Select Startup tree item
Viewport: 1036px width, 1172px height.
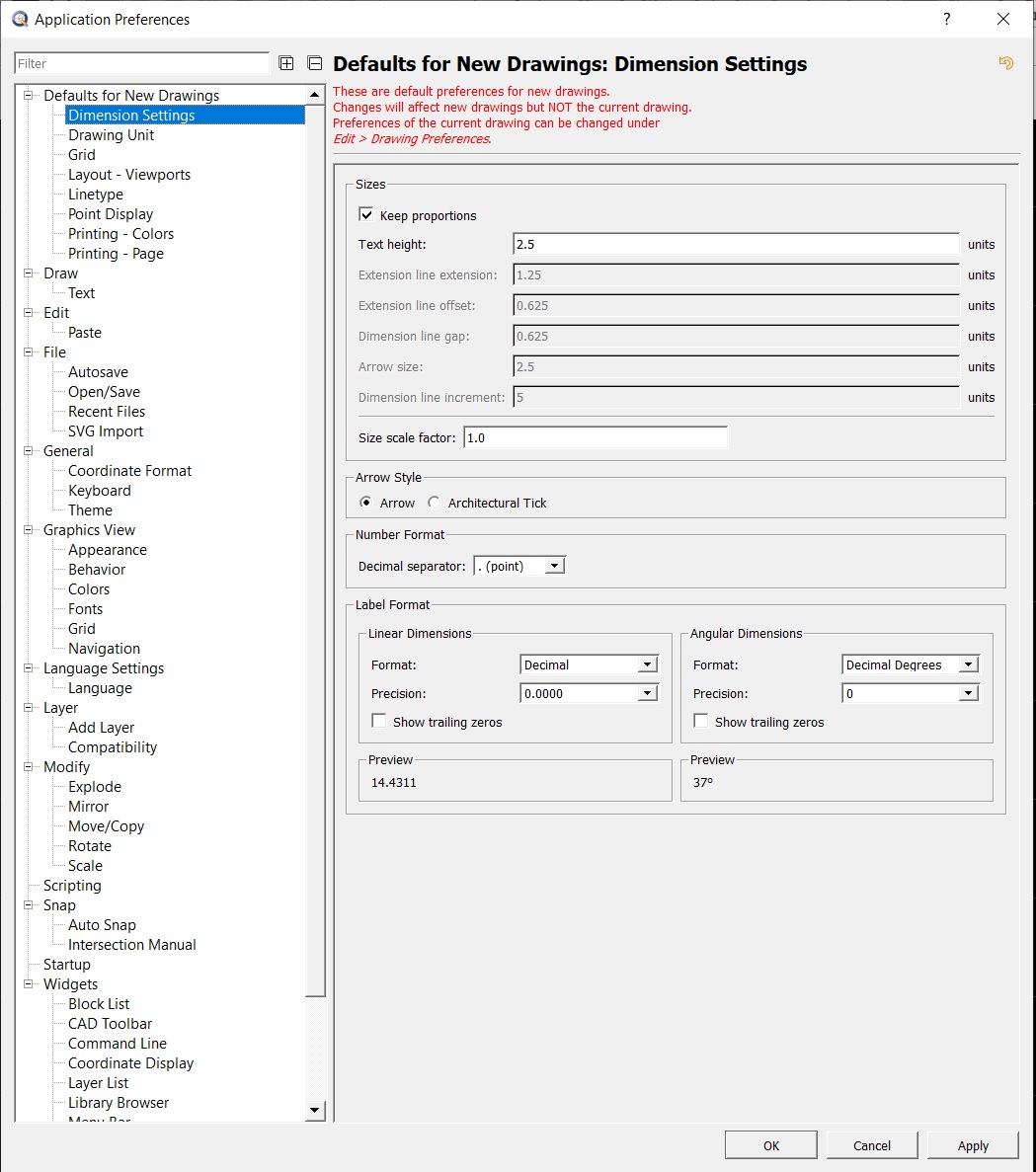pos(66,965)
